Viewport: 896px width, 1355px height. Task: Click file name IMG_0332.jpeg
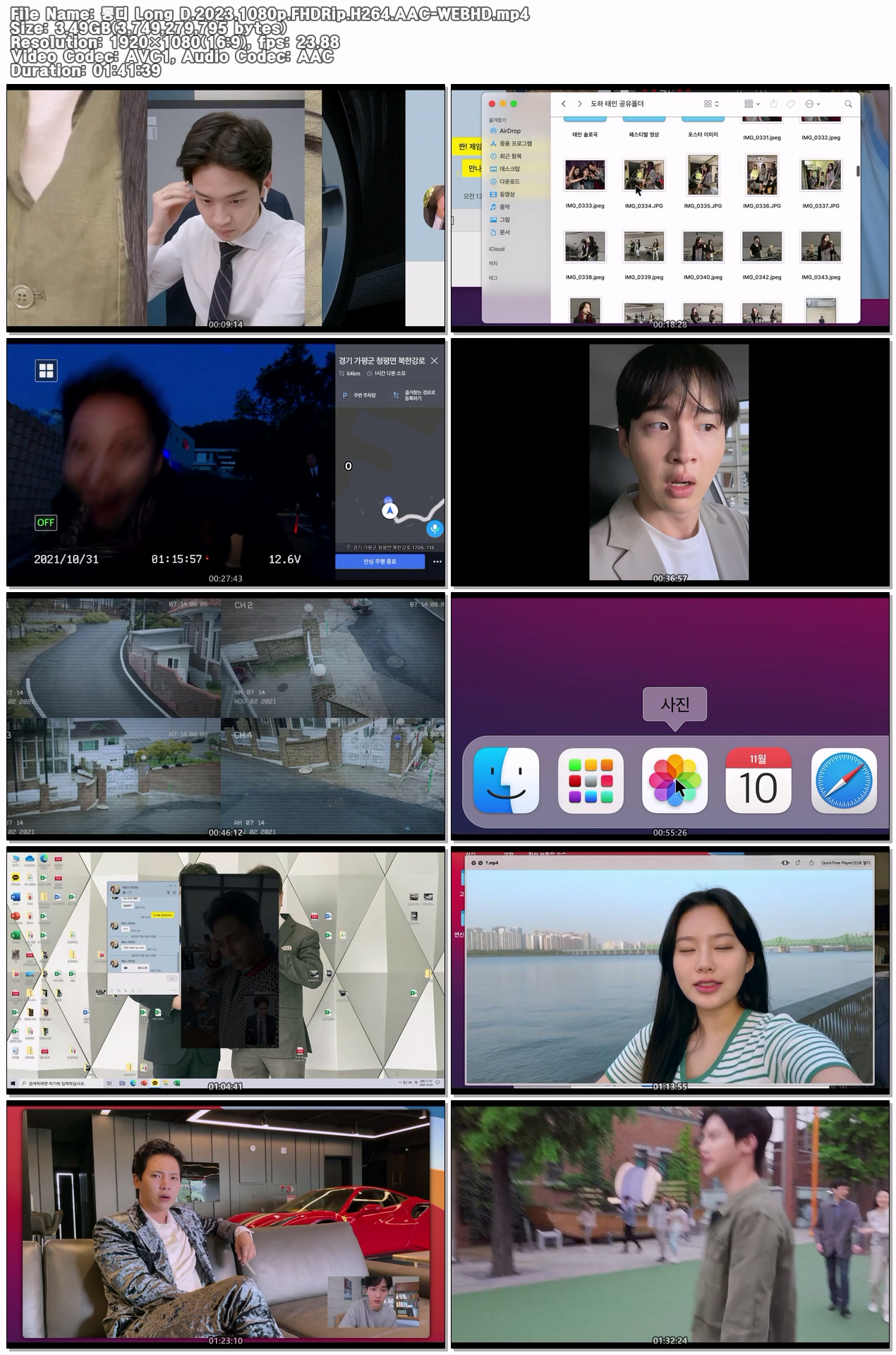(x=821, y=138)
